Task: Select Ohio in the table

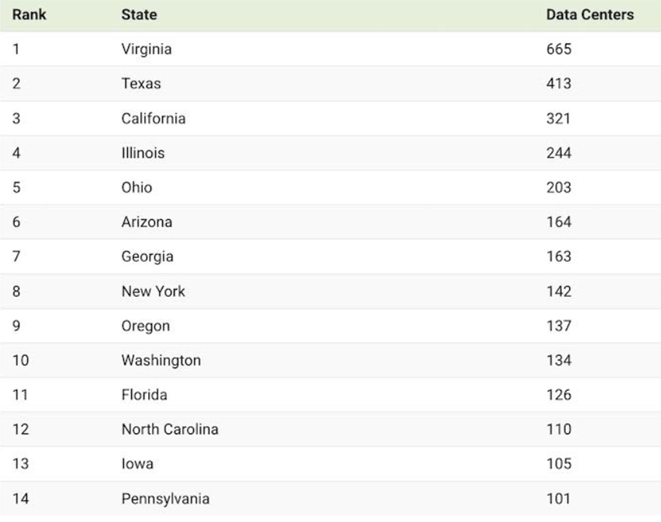Action: click(x=137, y=187)
